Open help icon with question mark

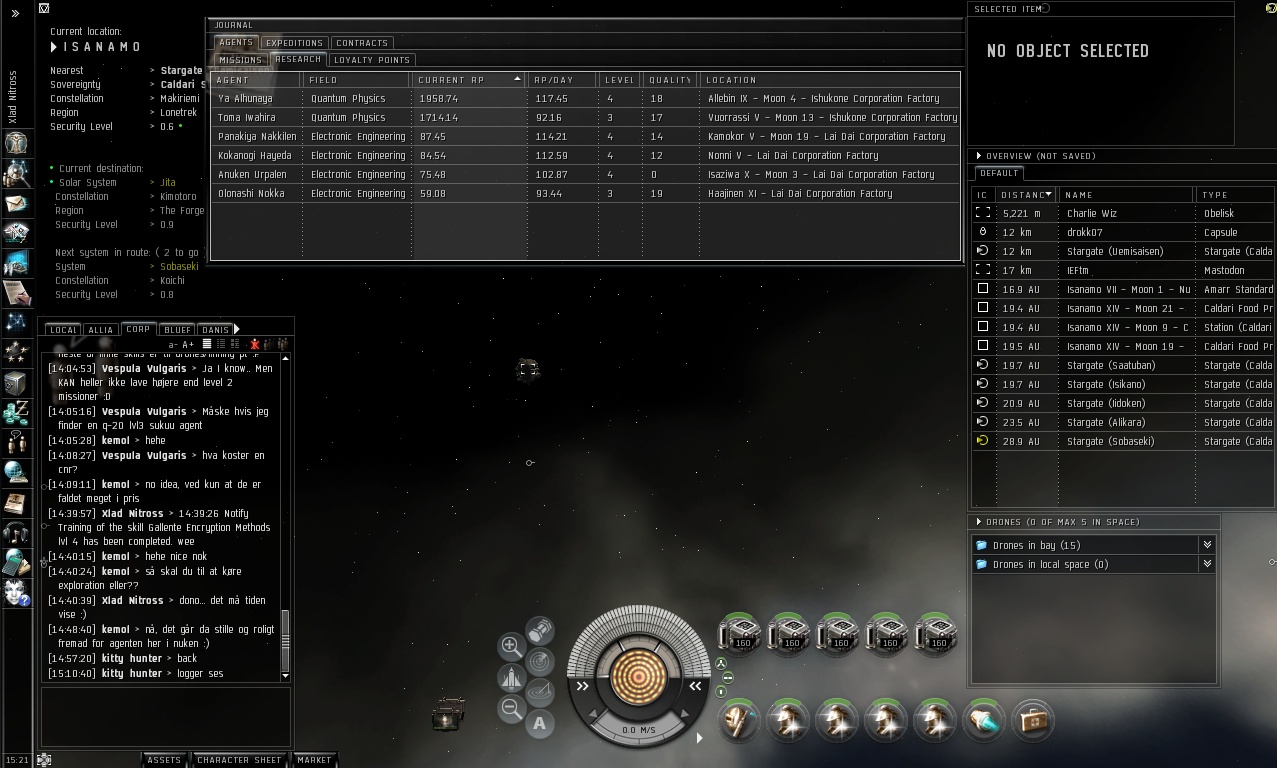[15, 592]
